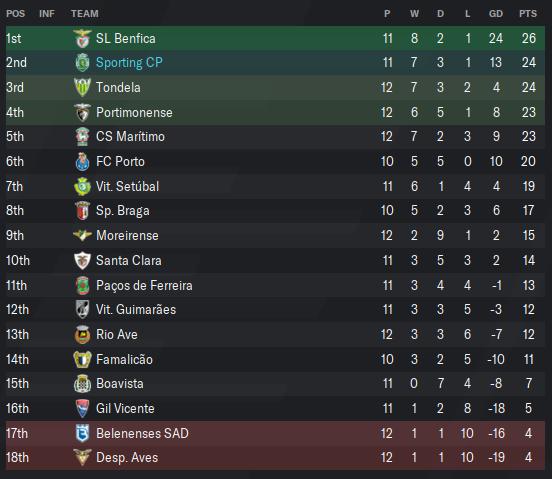Select the Paços de Ferreira row
552x479 pixels.
pyautogui.click(x=275, y=285)
